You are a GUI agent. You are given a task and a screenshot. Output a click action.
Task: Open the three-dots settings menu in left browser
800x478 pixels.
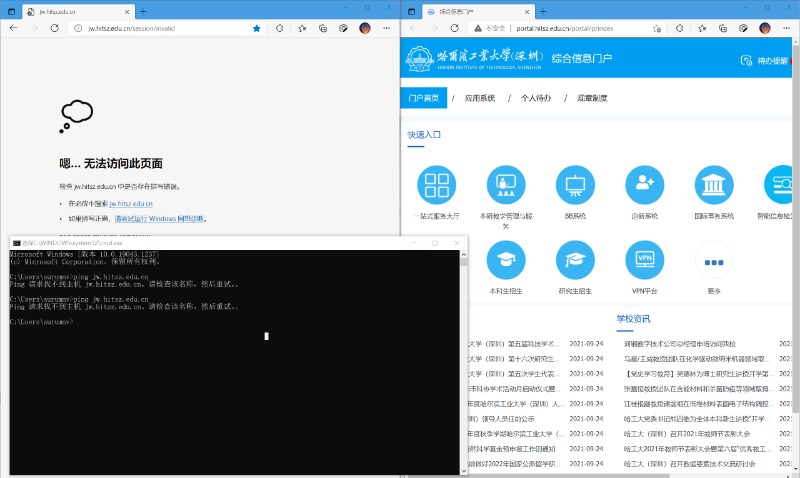pos(386,28)
